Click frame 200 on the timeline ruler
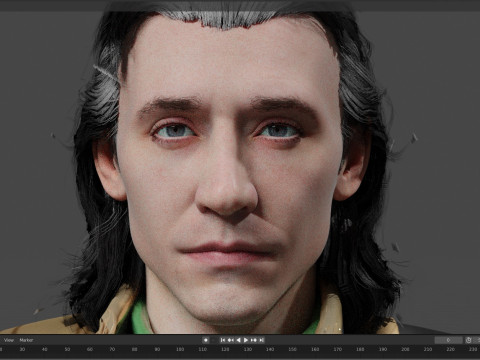Image resolution: width=480 pixels, height=360 pixels. [x=405, y=349]
